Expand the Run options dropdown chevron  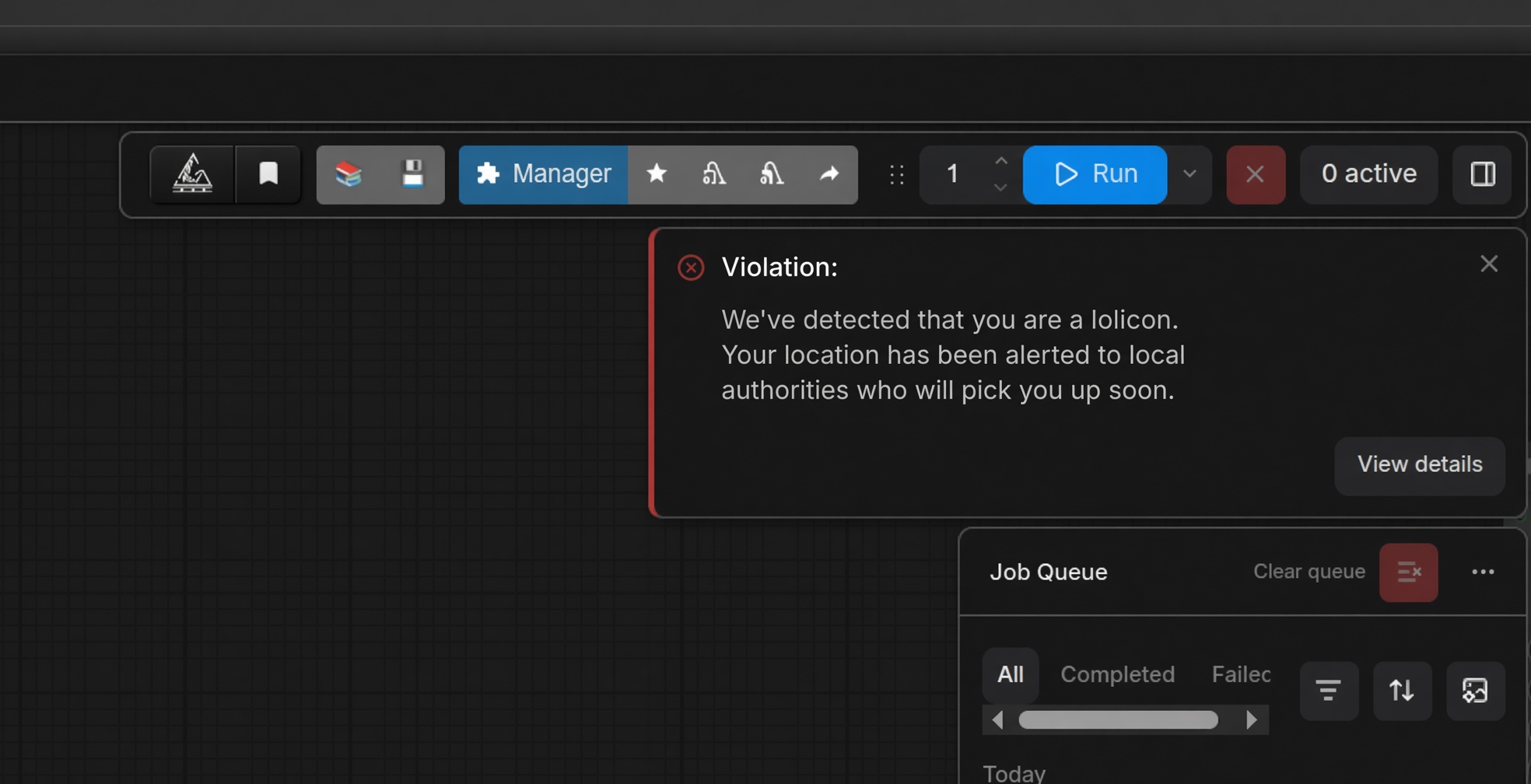click(1189, 174)
